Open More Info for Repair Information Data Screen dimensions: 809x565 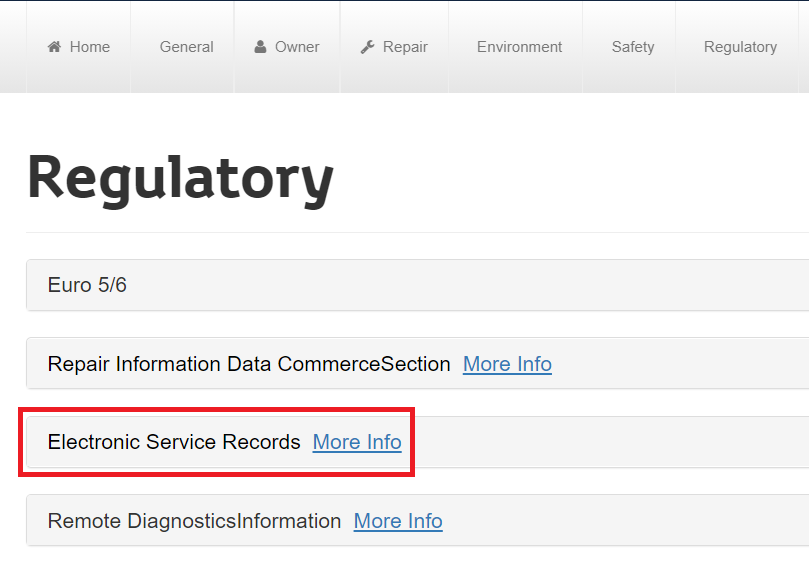point(507,364)
